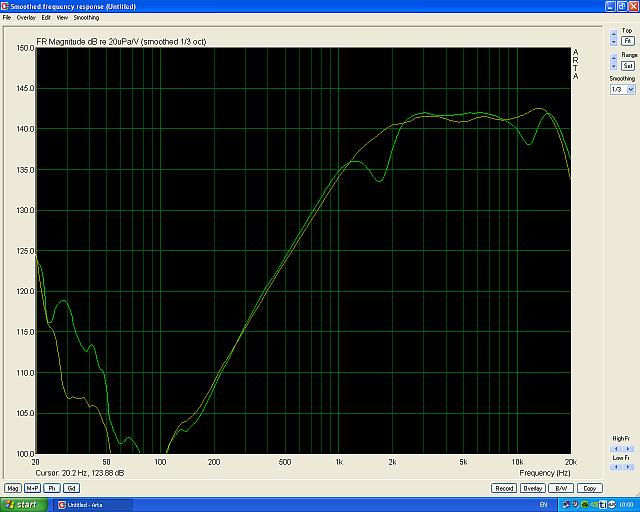This screenshot has width=640, height=512.
Task: Open the Windows start menu
Action: (x=23, y=505)
